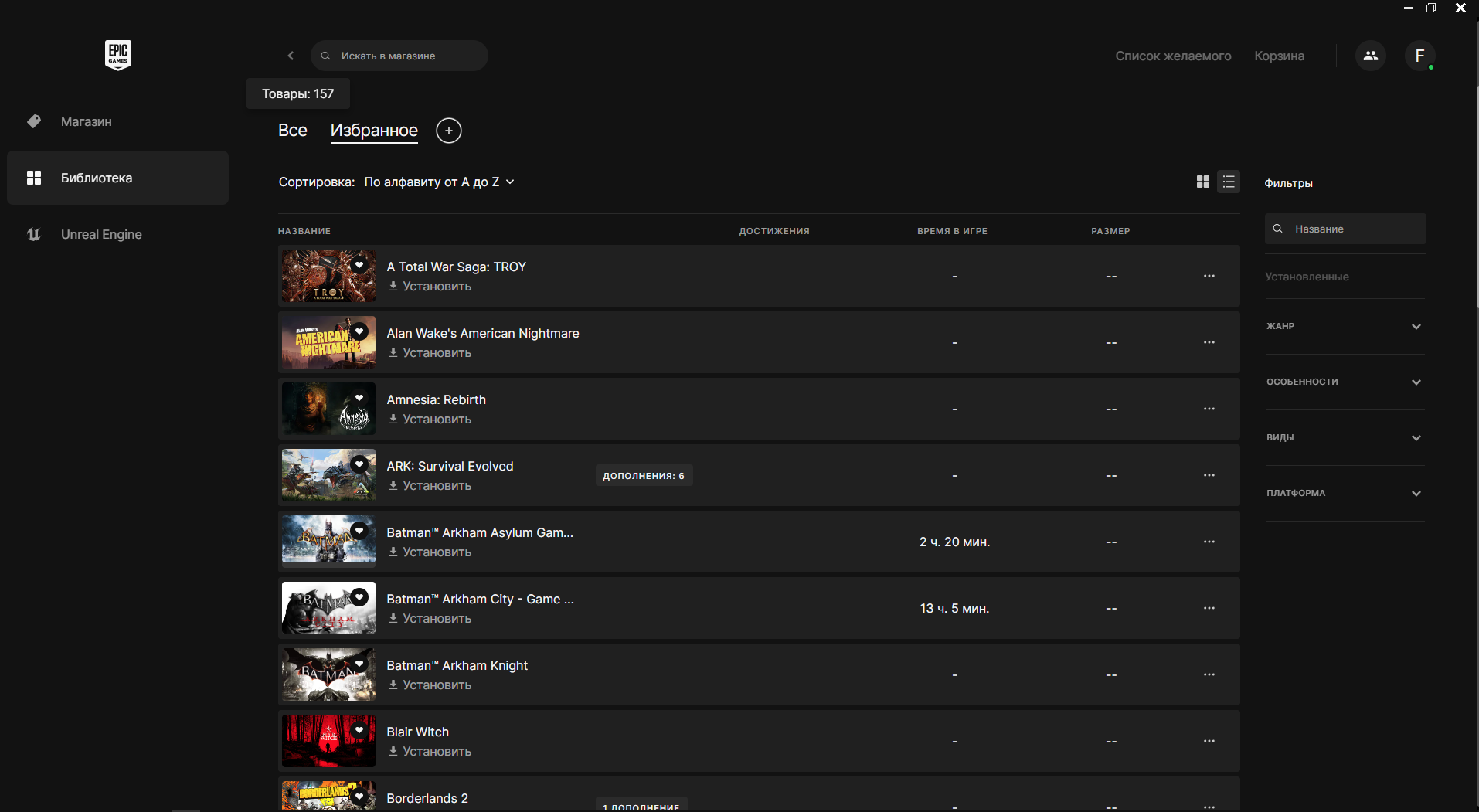Install ARK: Survival Evolved

(430, 486)
